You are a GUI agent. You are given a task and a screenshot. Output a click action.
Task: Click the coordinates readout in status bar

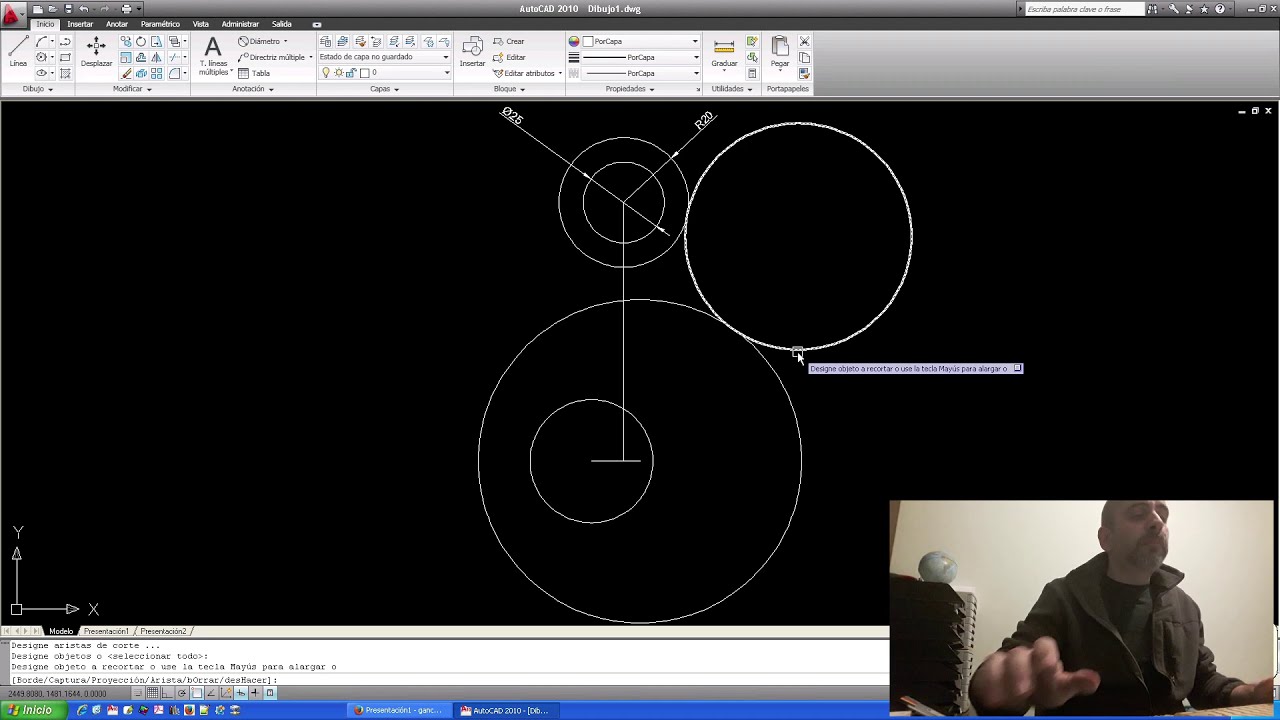tap(57, 694)
